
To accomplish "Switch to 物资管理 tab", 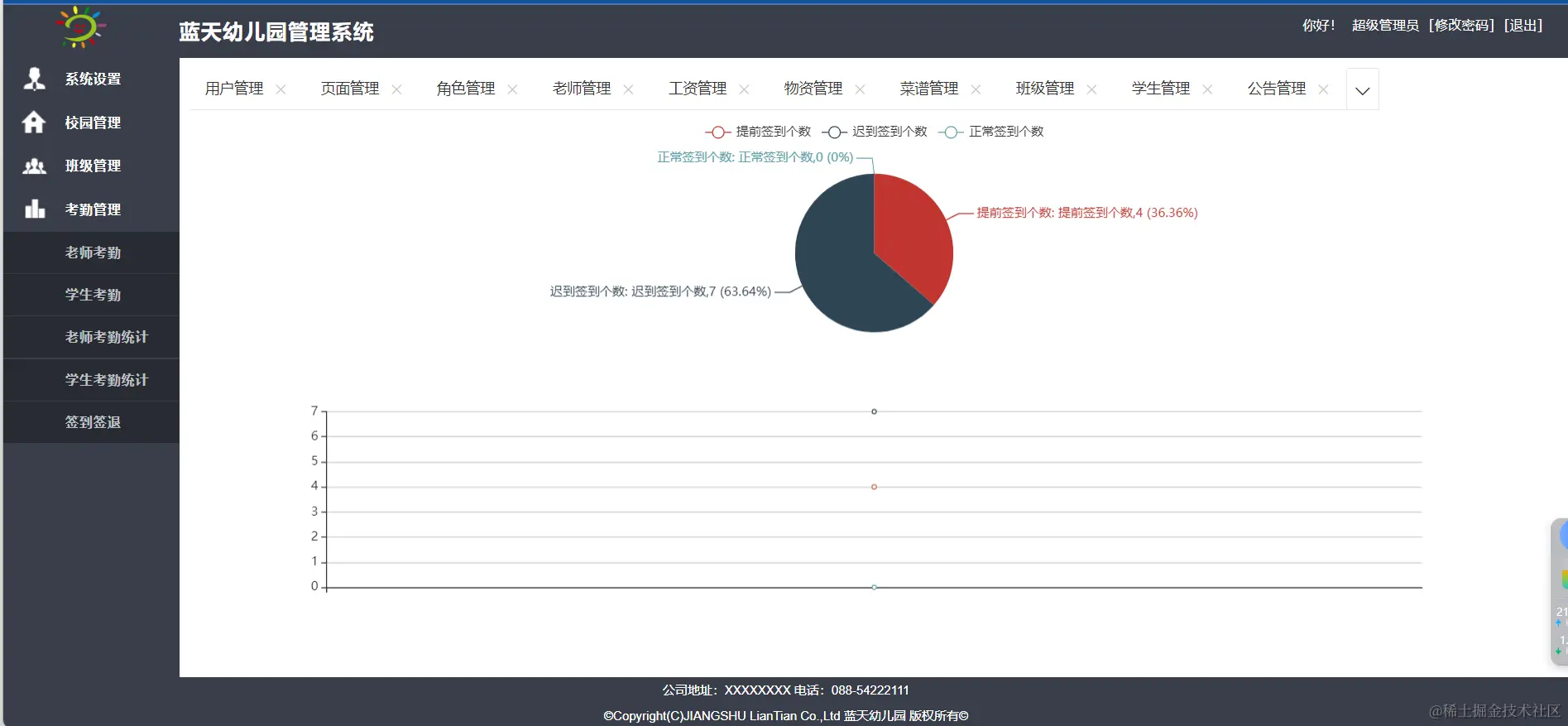I will point(813,89).
